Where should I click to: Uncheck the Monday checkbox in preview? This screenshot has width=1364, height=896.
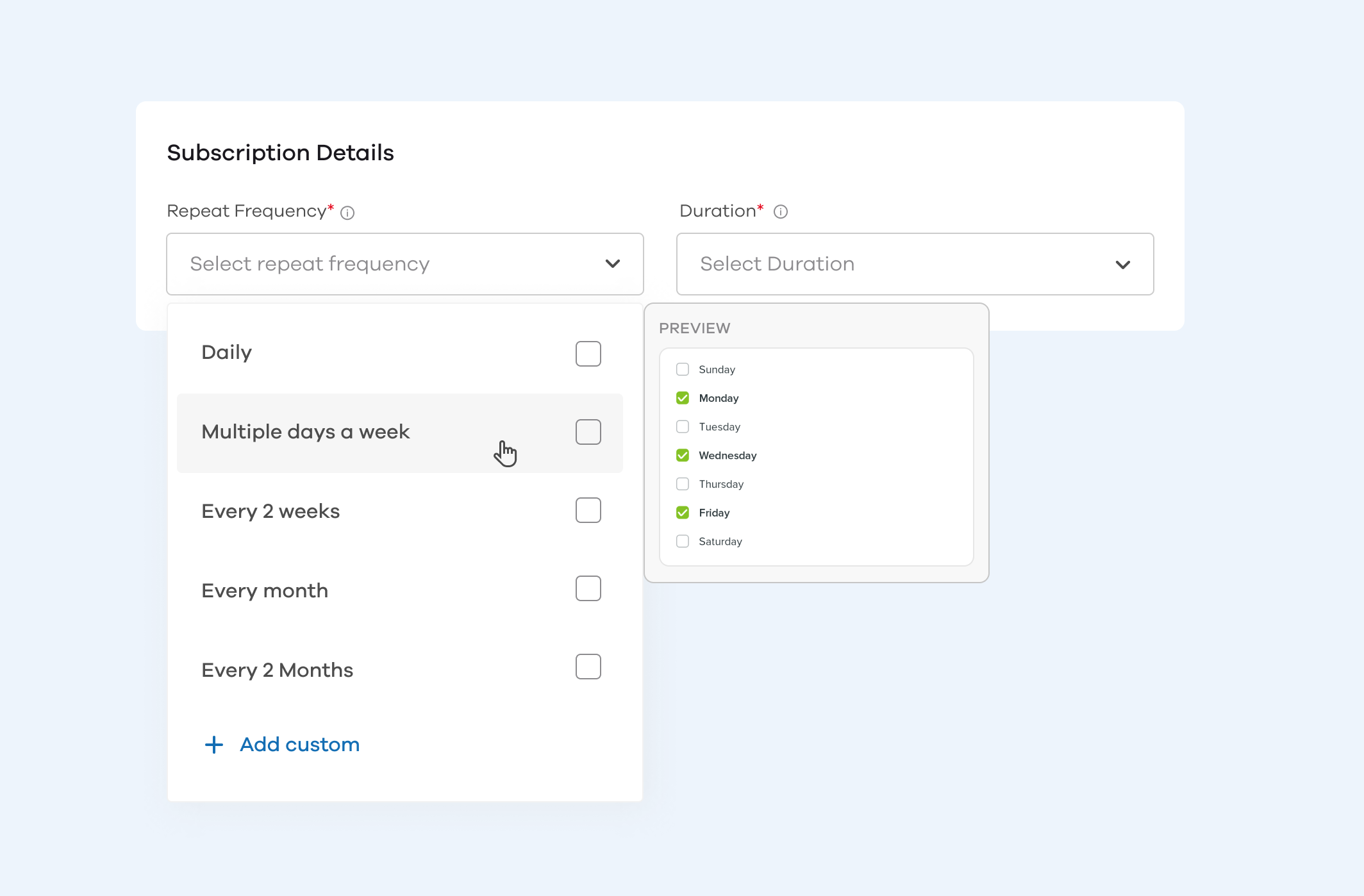(x=683, y=398)
